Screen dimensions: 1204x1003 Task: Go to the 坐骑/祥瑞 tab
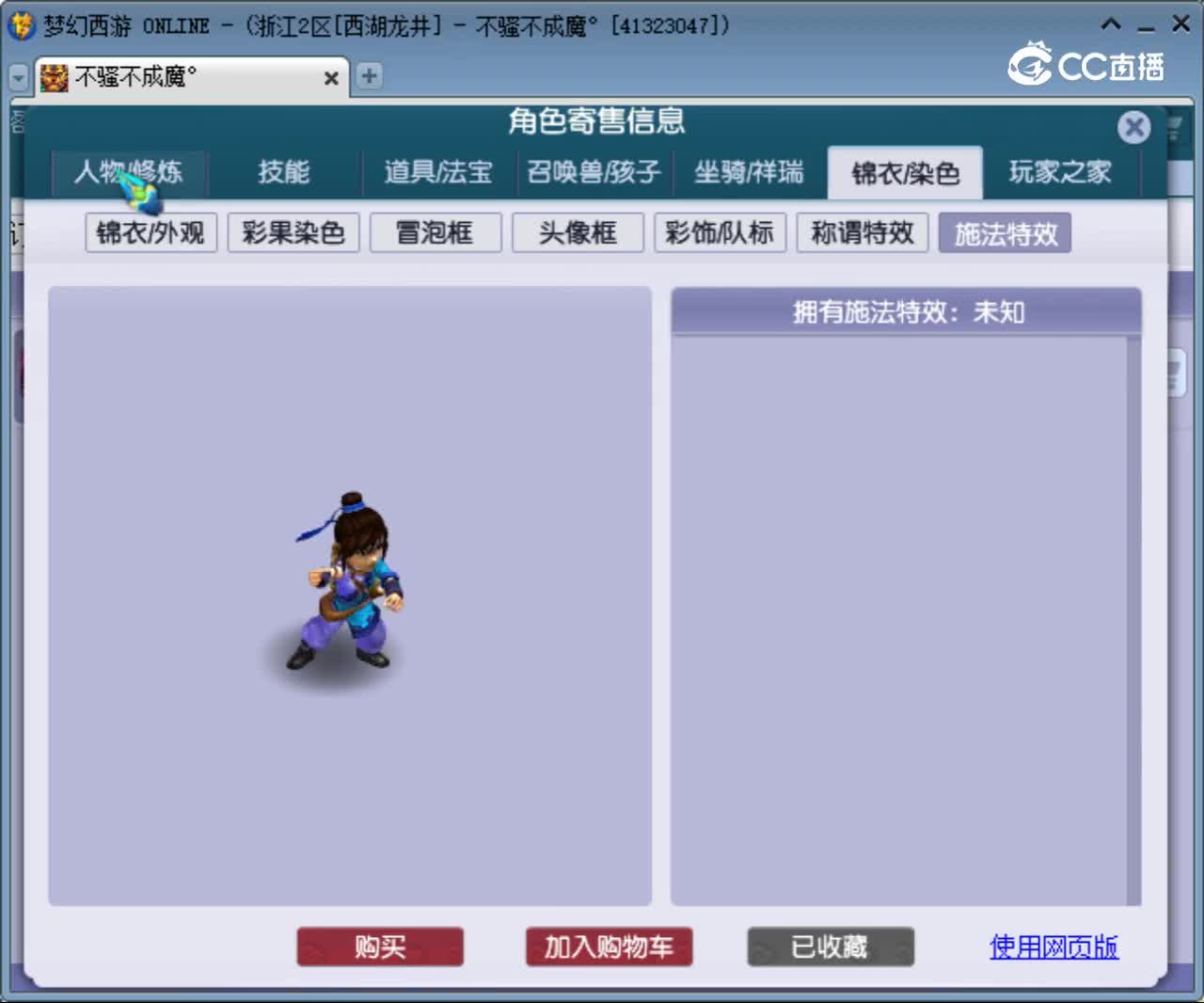coord(749,172)
